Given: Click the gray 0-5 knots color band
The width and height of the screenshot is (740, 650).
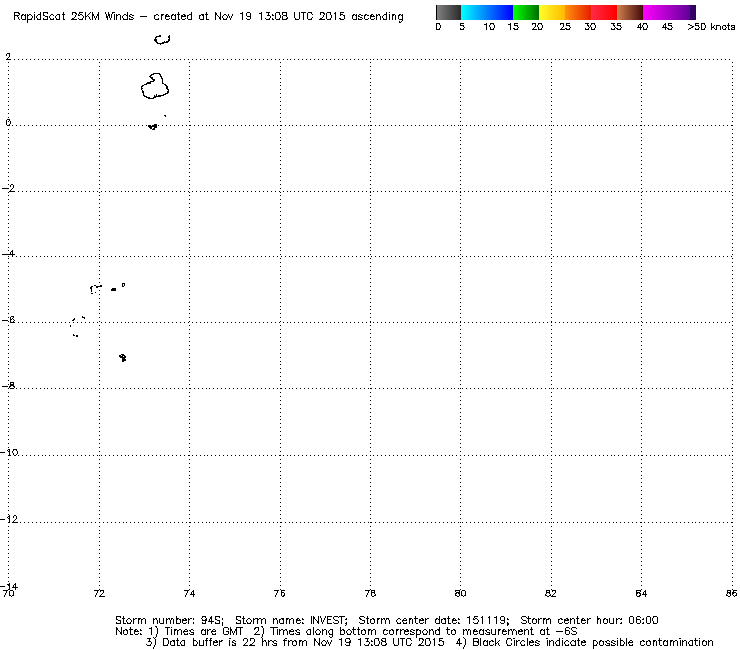Looking at the screenshot, I should (448, 12).
